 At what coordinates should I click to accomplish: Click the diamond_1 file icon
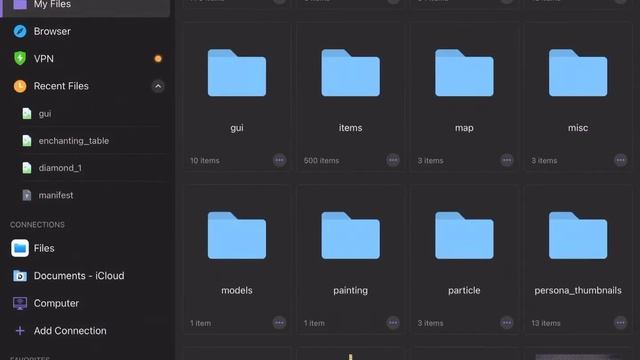pyautogui.click(x=27, y=168)
